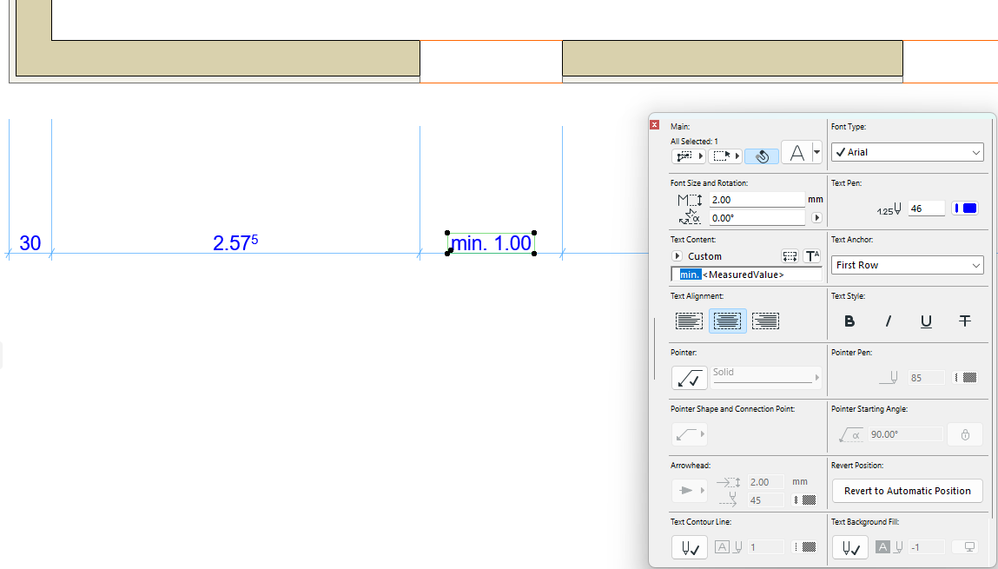This screenshot has height=569, width=998.
Task: Click the font size field showing 2.00
Action: coord(757,200)
